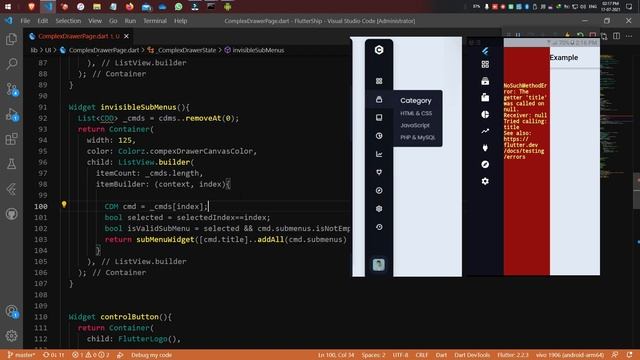Open Dart DevTools from status bar
The width and height of the screenshot is (640, 360).
tap(472, 355)
